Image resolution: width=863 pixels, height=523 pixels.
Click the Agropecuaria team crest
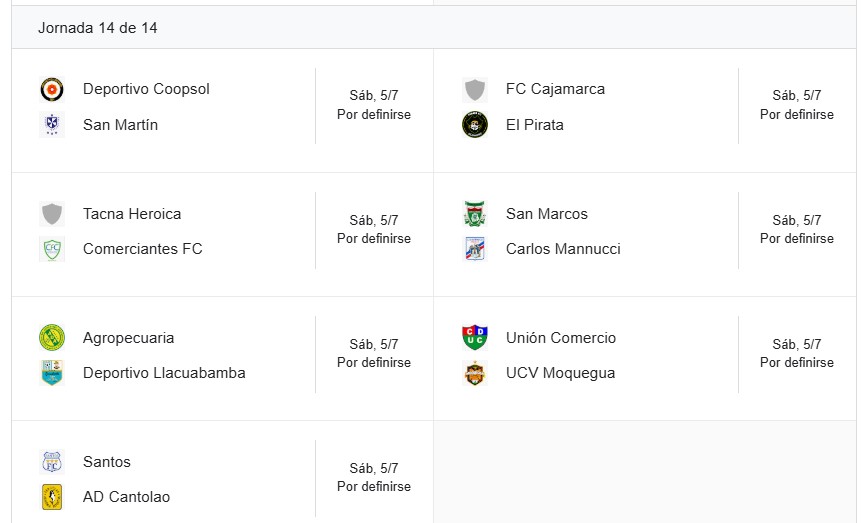pos(51,338)
